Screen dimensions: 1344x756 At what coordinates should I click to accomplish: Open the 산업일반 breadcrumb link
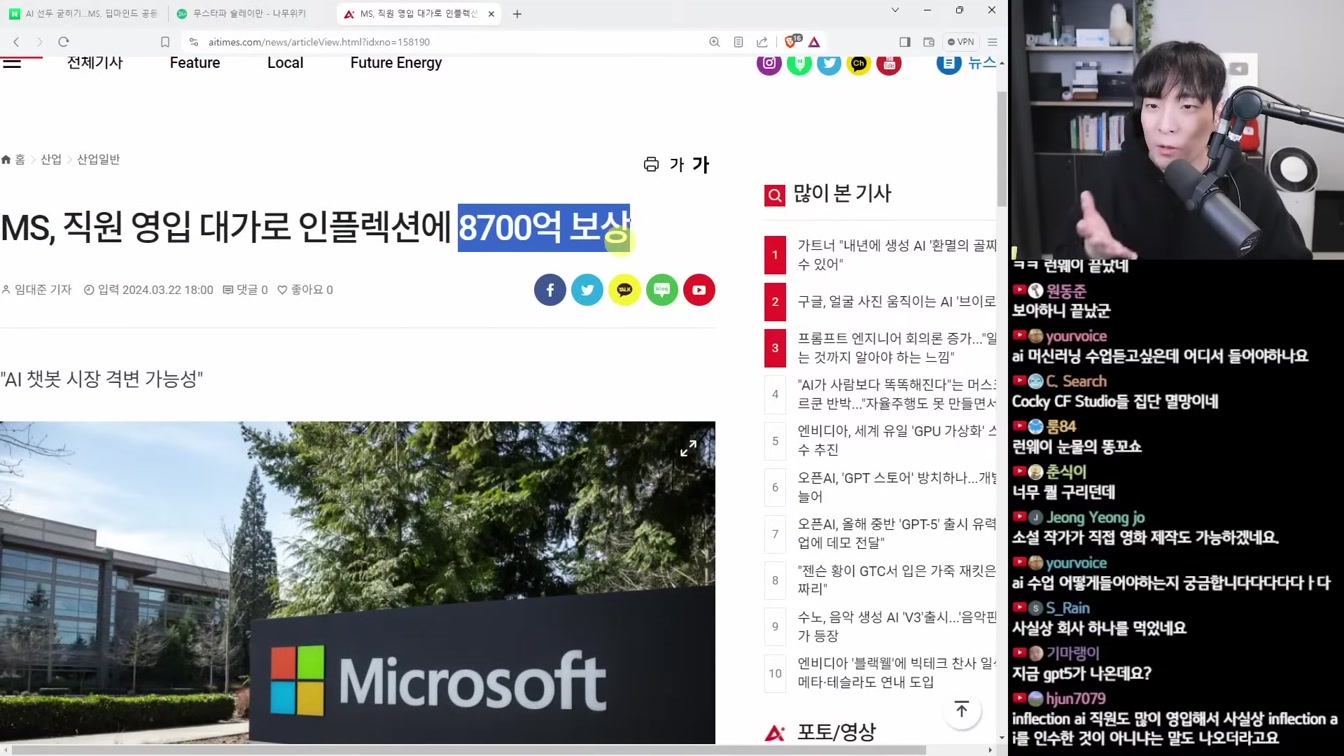pyautogui.click(x=98, y=160)
